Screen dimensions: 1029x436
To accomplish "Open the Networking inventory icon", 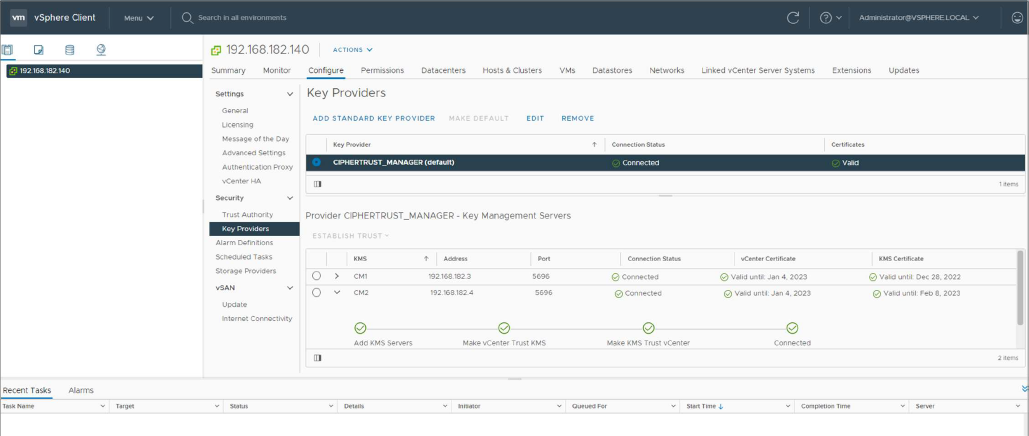I will [x=101, y=49].
